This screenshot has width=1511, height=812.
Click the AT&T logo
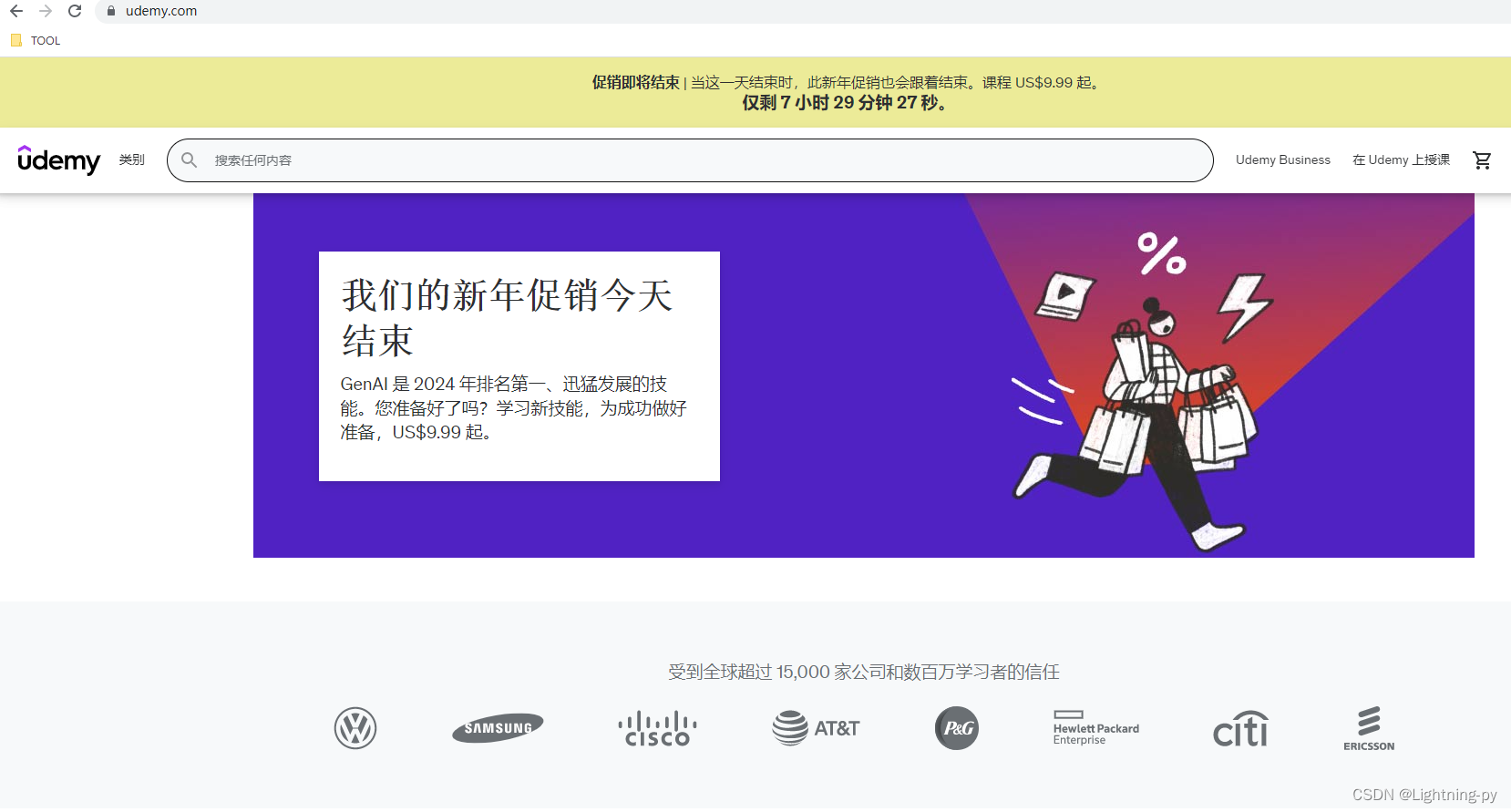(x=816, y=728)
